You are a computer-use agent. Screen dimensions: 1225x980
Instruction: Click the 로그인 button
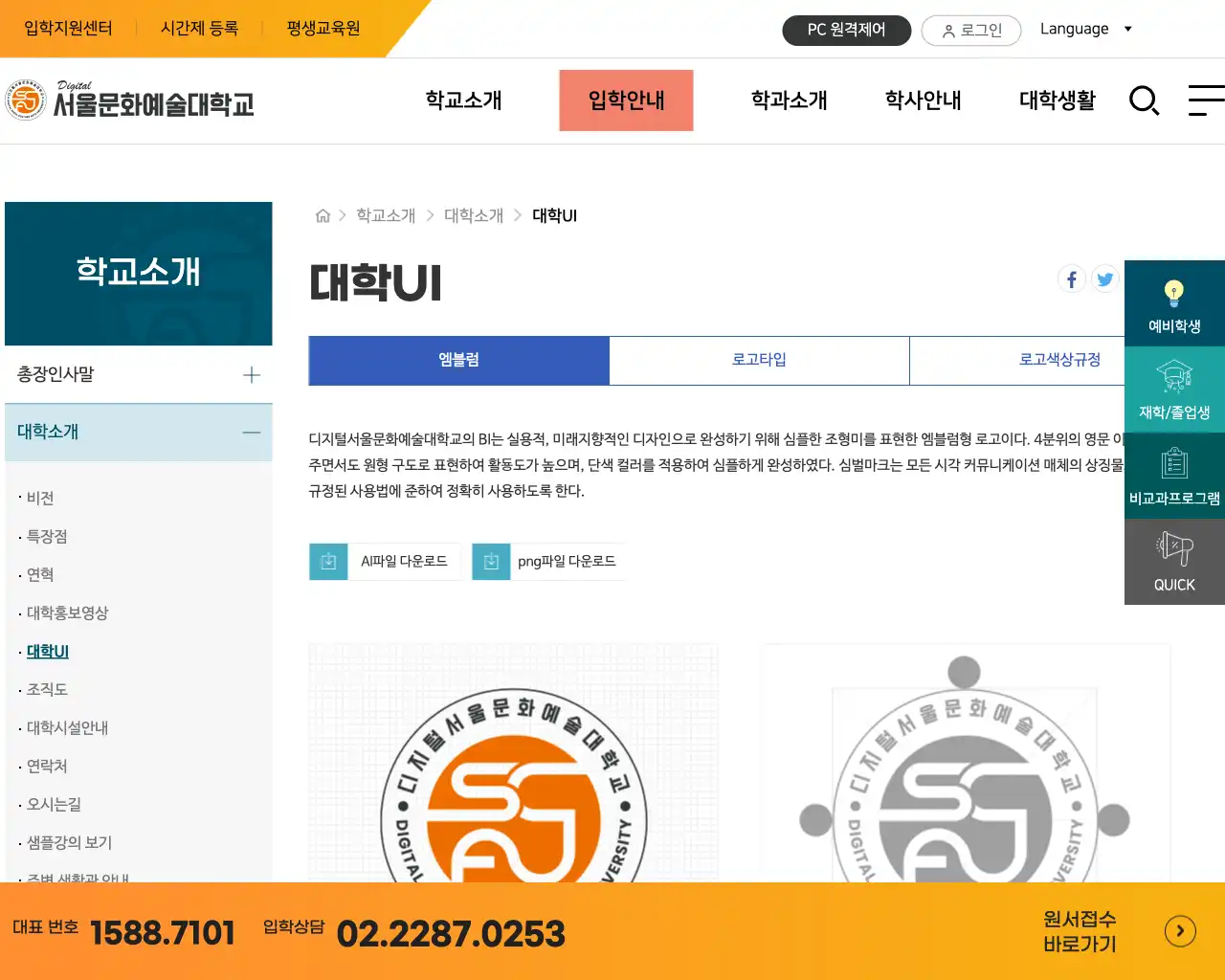971,31
